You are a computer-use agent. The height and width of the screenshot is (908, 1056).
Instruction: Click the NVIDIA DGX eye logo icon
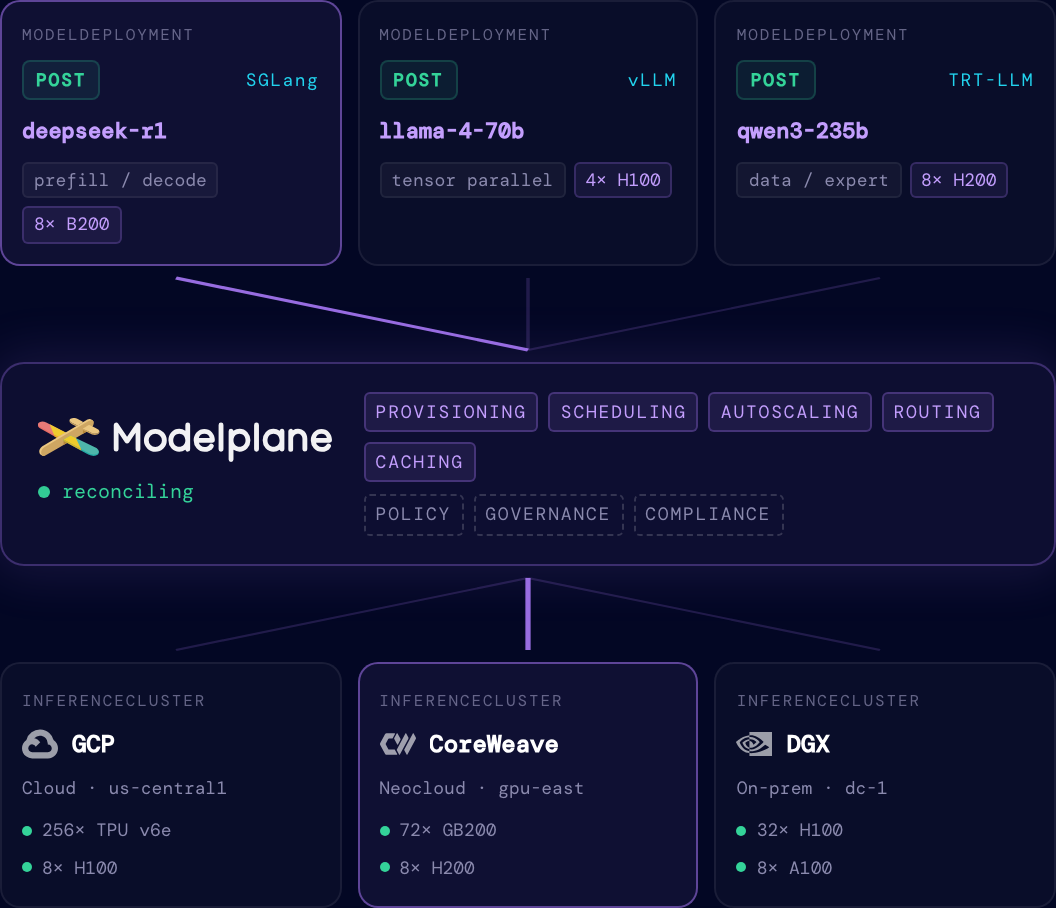click(x=754, y=744)
